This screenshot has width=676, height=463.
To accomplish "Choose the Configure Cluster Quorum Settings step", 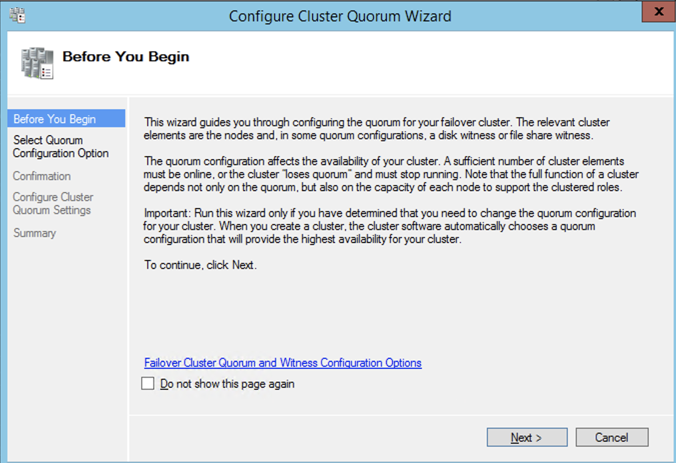I will coord(53,204).
